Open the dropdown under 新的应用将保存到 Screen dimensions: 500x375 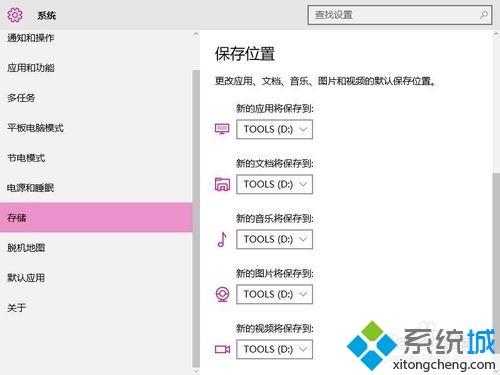point(274,129)
